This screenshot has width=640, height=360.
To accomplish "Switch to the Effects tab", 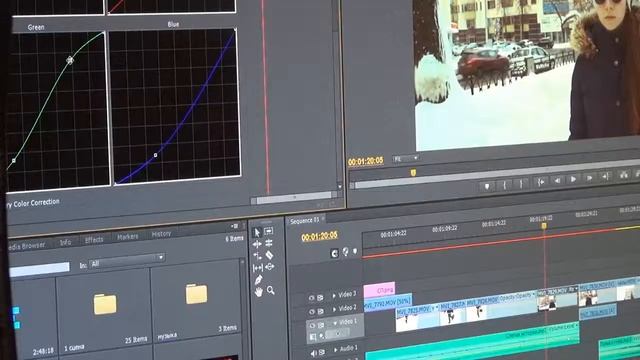I will point(94,240).
